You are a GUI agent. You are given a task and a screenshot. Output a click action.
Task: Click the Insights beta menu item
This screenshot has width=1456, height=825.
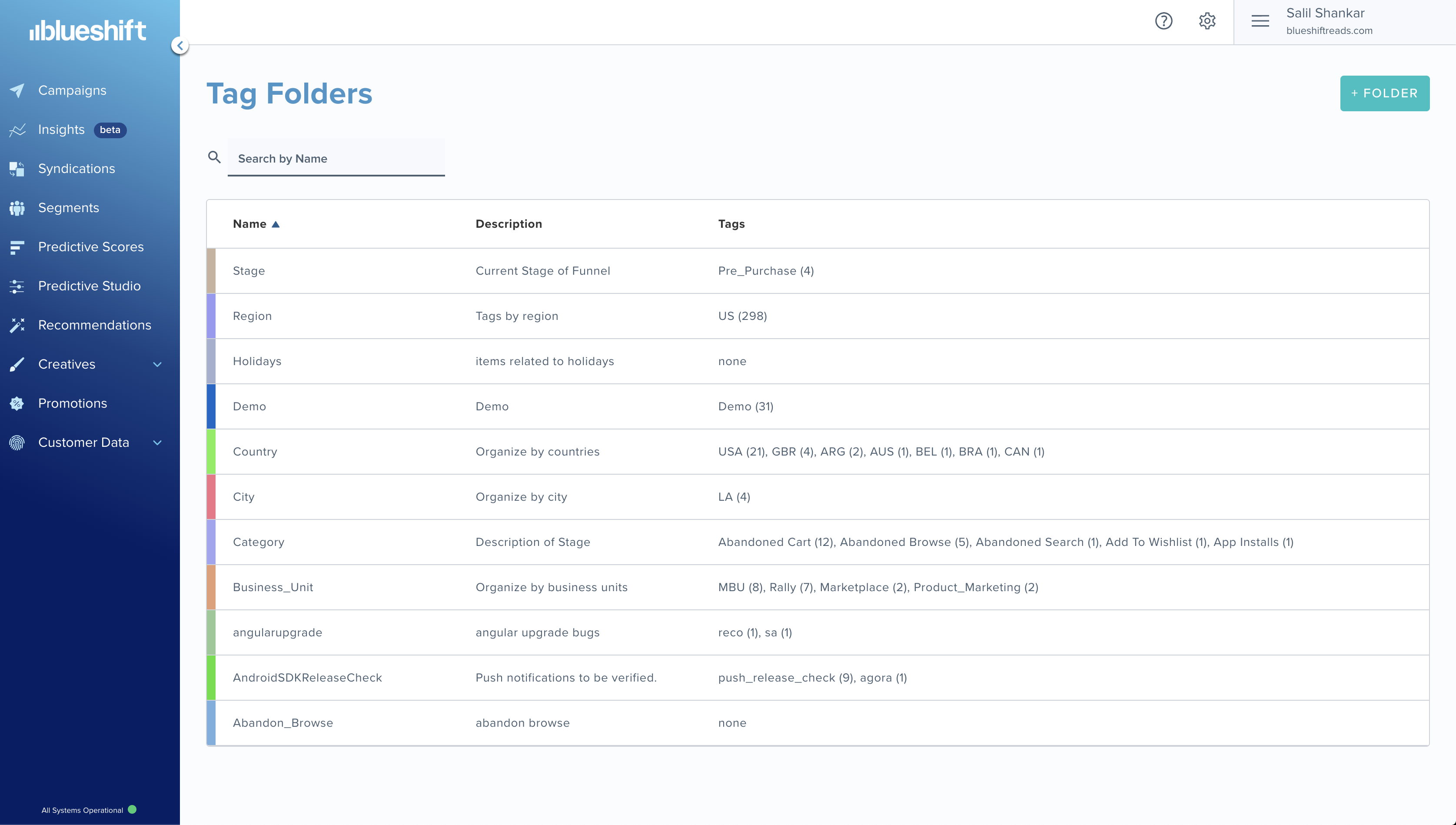click(x=80, y=129)
